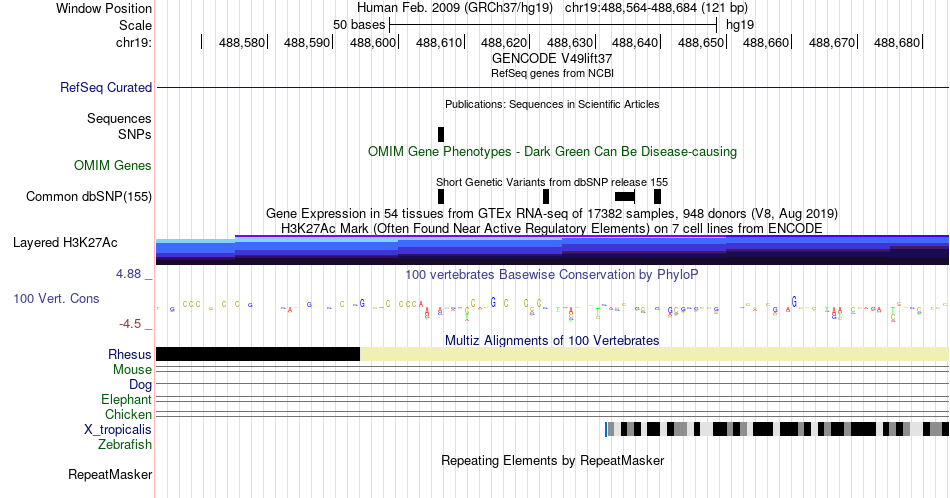The height and width of the screenshot is (498, 950).
Task: Select the Elephant alignment label
Action: pyautogui.click(x=126, y=399)
